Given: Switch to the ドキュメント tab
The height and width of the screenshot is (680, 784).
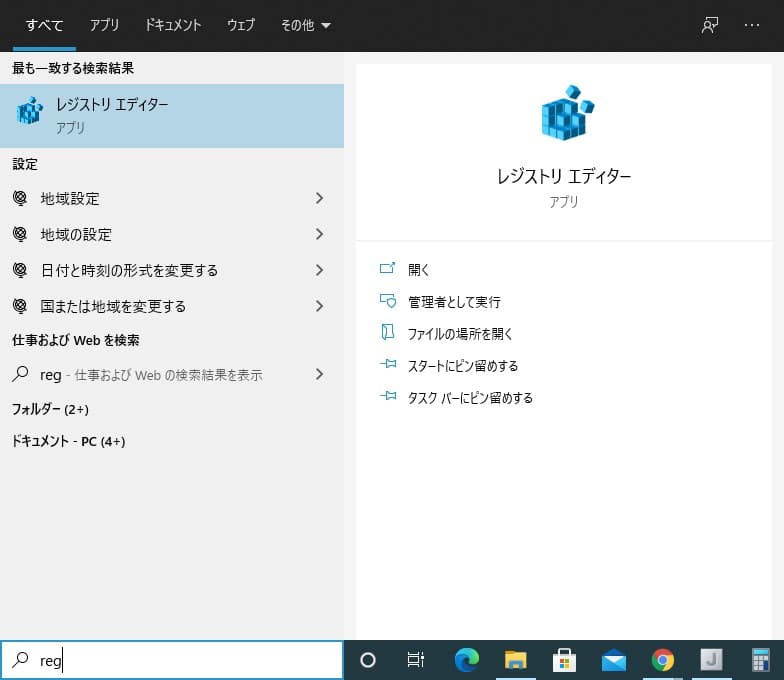Looking at the screenshot, I should 172,25.
